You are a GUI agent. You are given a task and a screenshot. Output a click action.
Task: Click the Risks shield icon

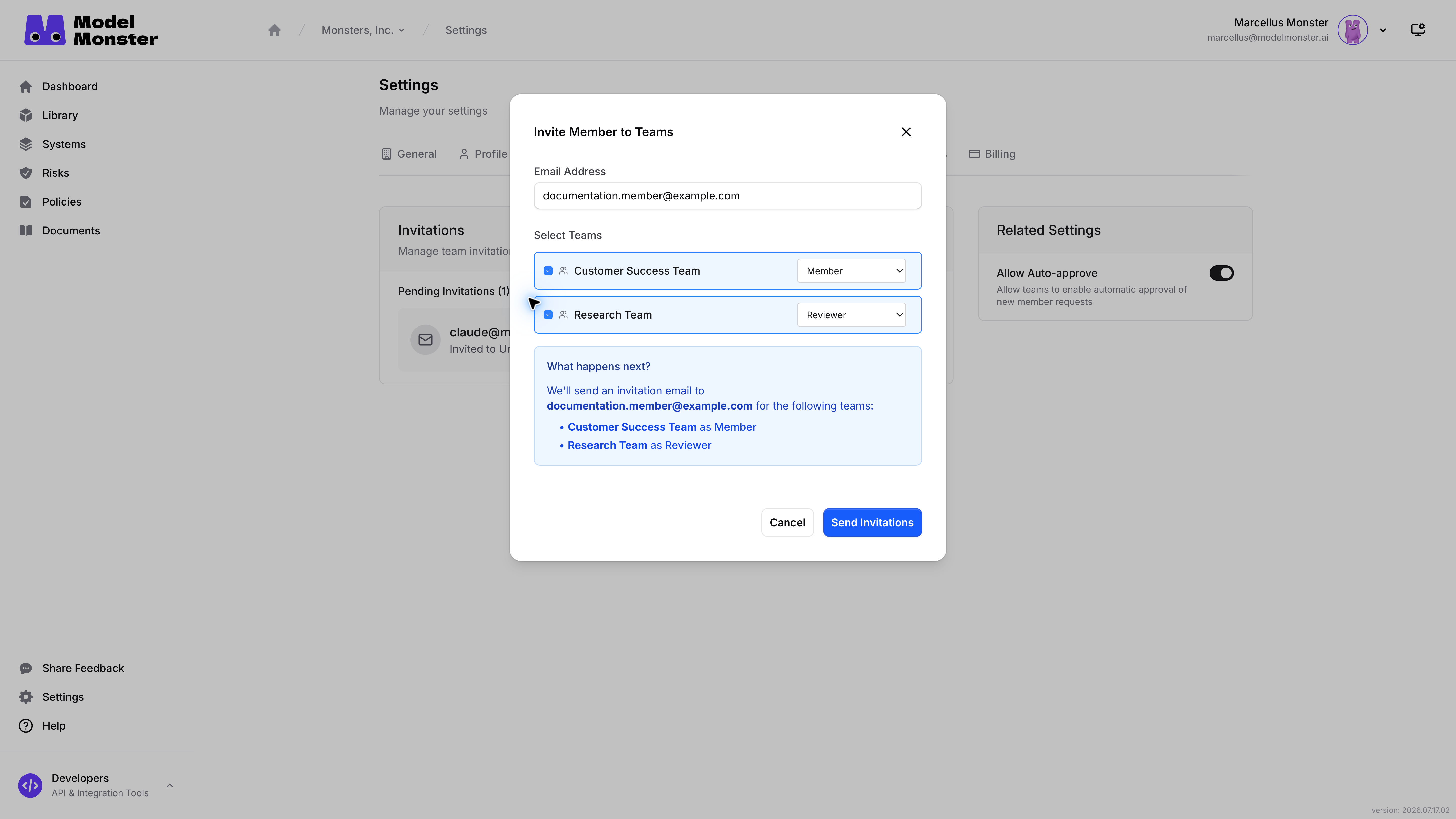pyautogui.click(x=26, y=173)
